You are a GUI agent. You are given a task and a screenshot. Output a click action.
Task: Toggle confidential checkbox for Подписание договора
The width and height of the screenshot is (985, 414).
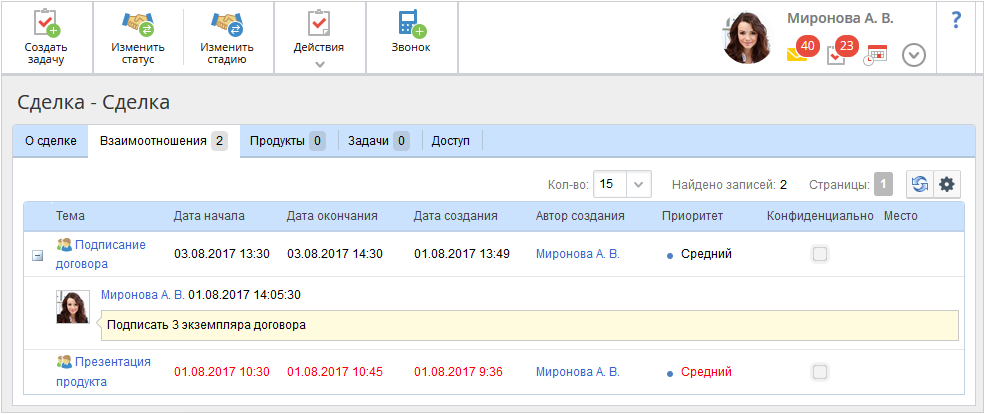(820, 254)
